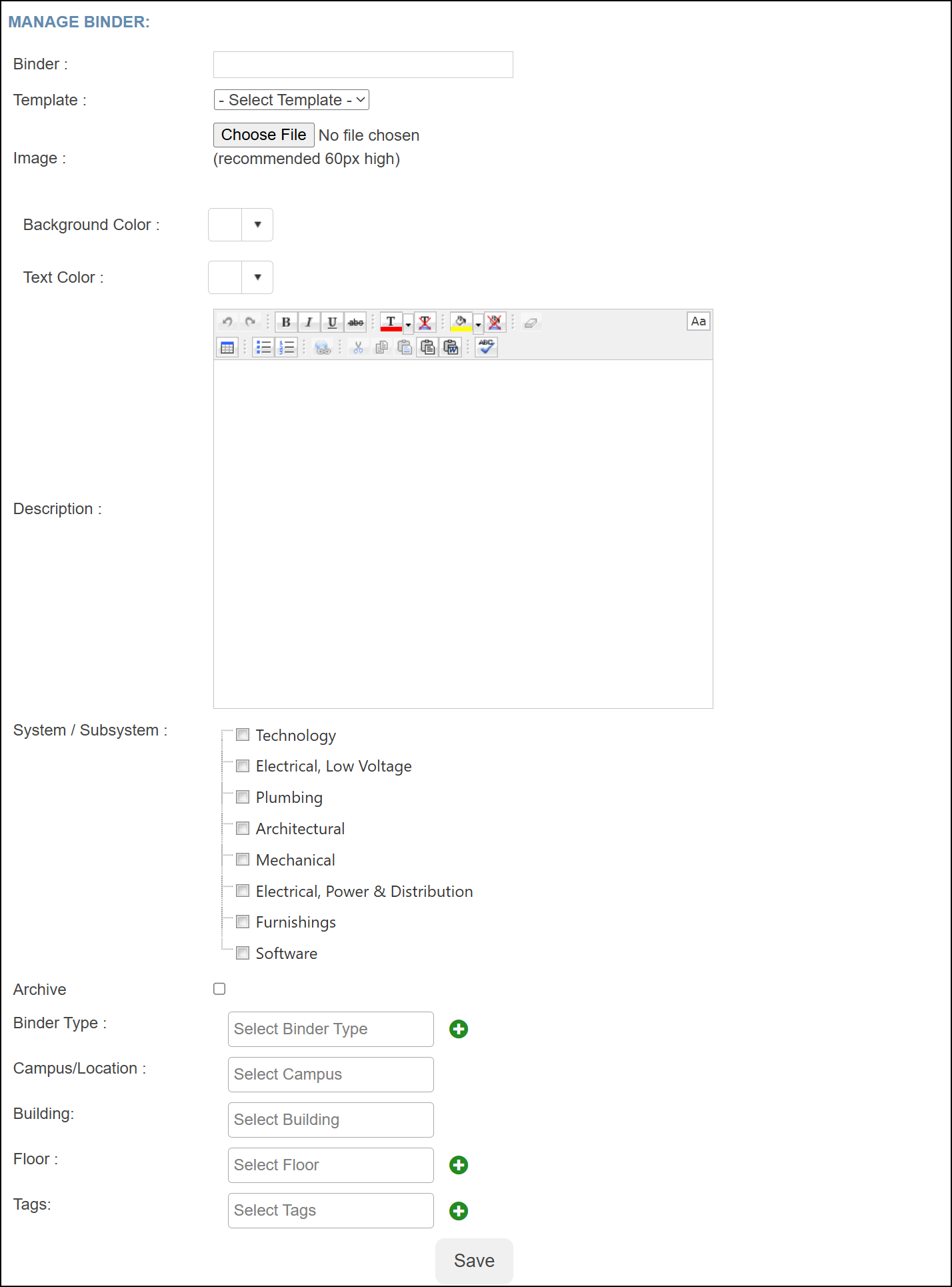Add new Binder Type with plus icon

click(x=459, y=1029)
